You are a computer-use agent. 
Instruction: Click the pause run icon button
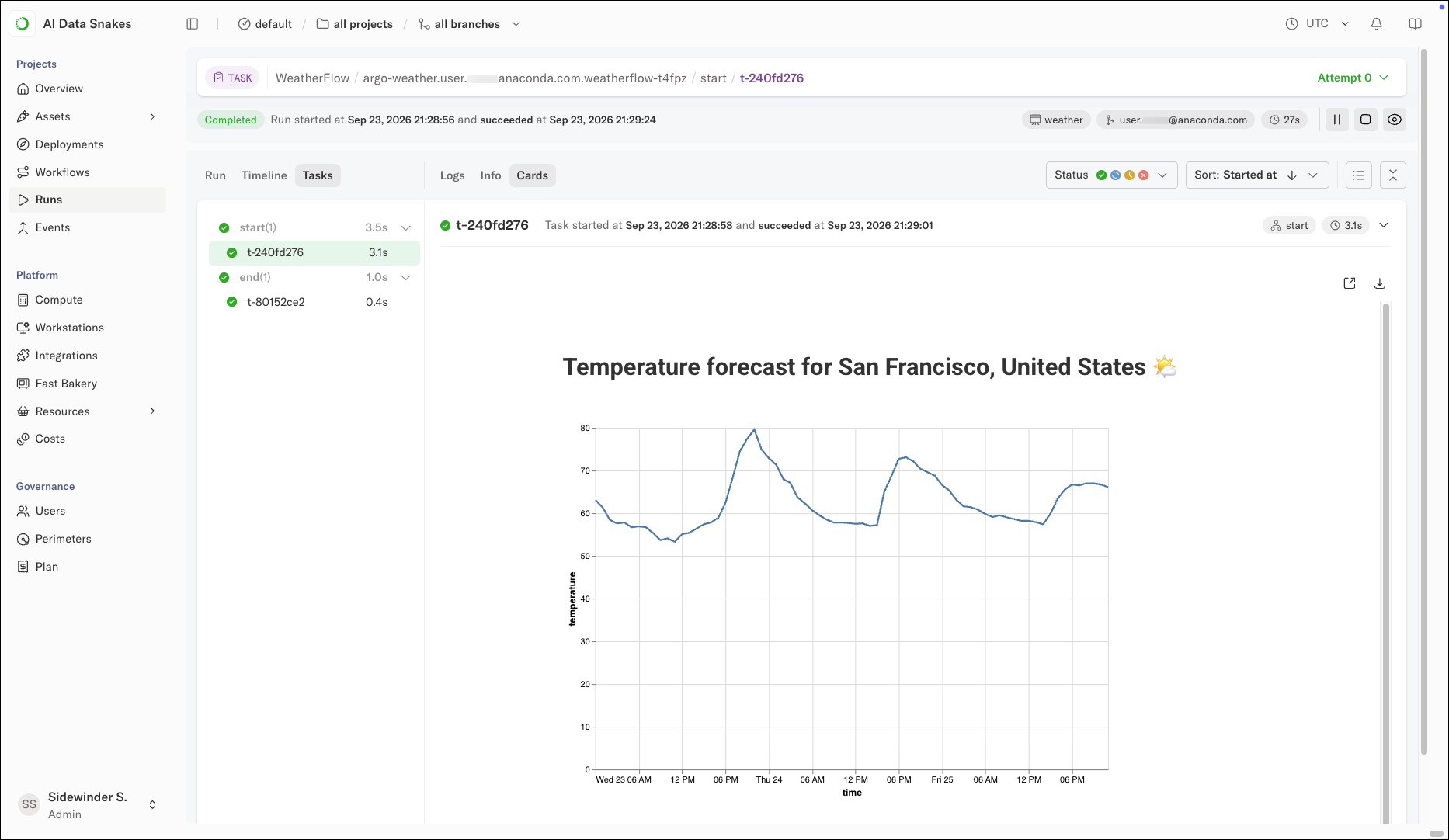[1336, 120]
